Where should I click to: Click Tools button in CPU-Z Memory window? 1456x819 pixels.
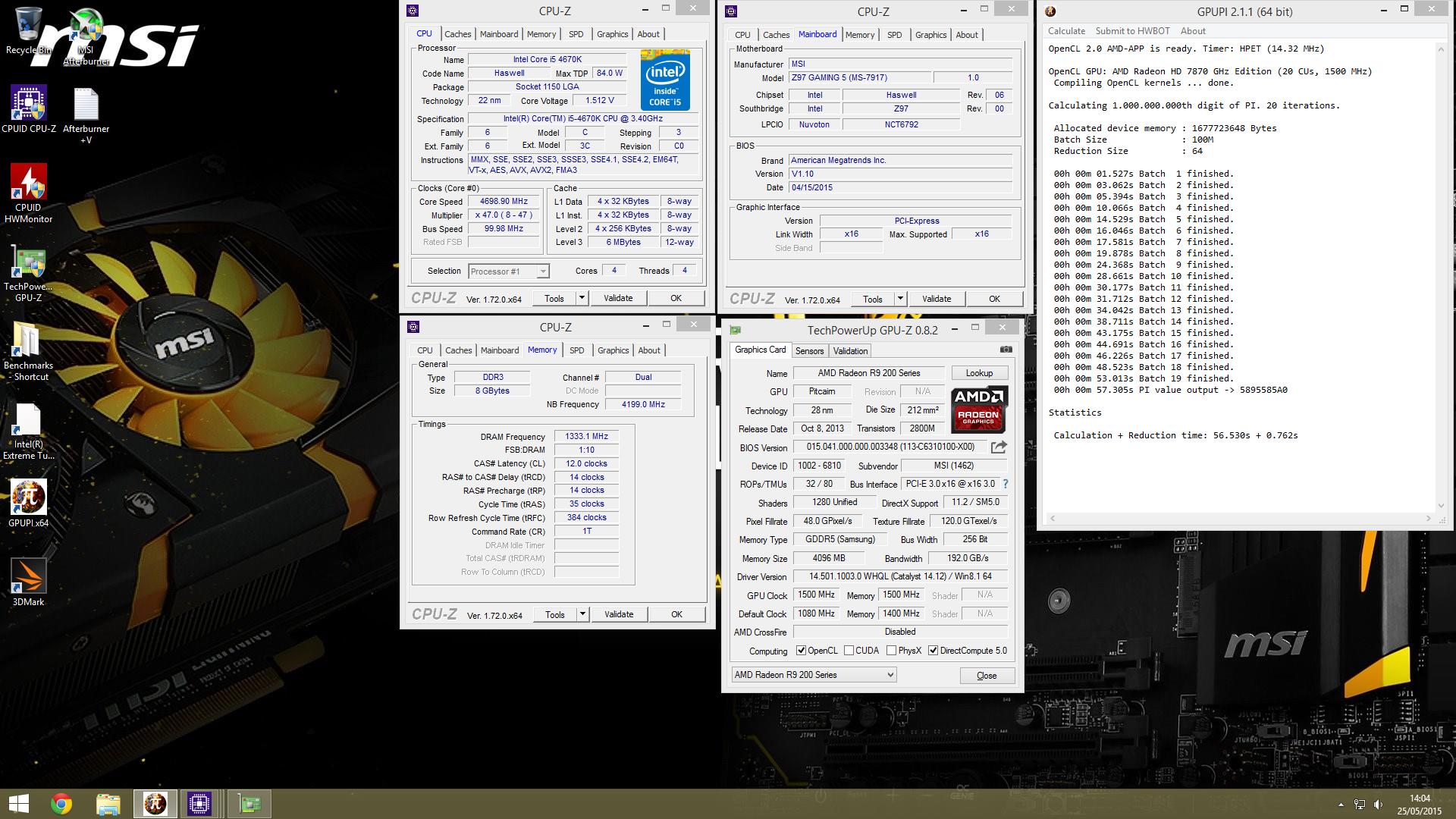555,615
